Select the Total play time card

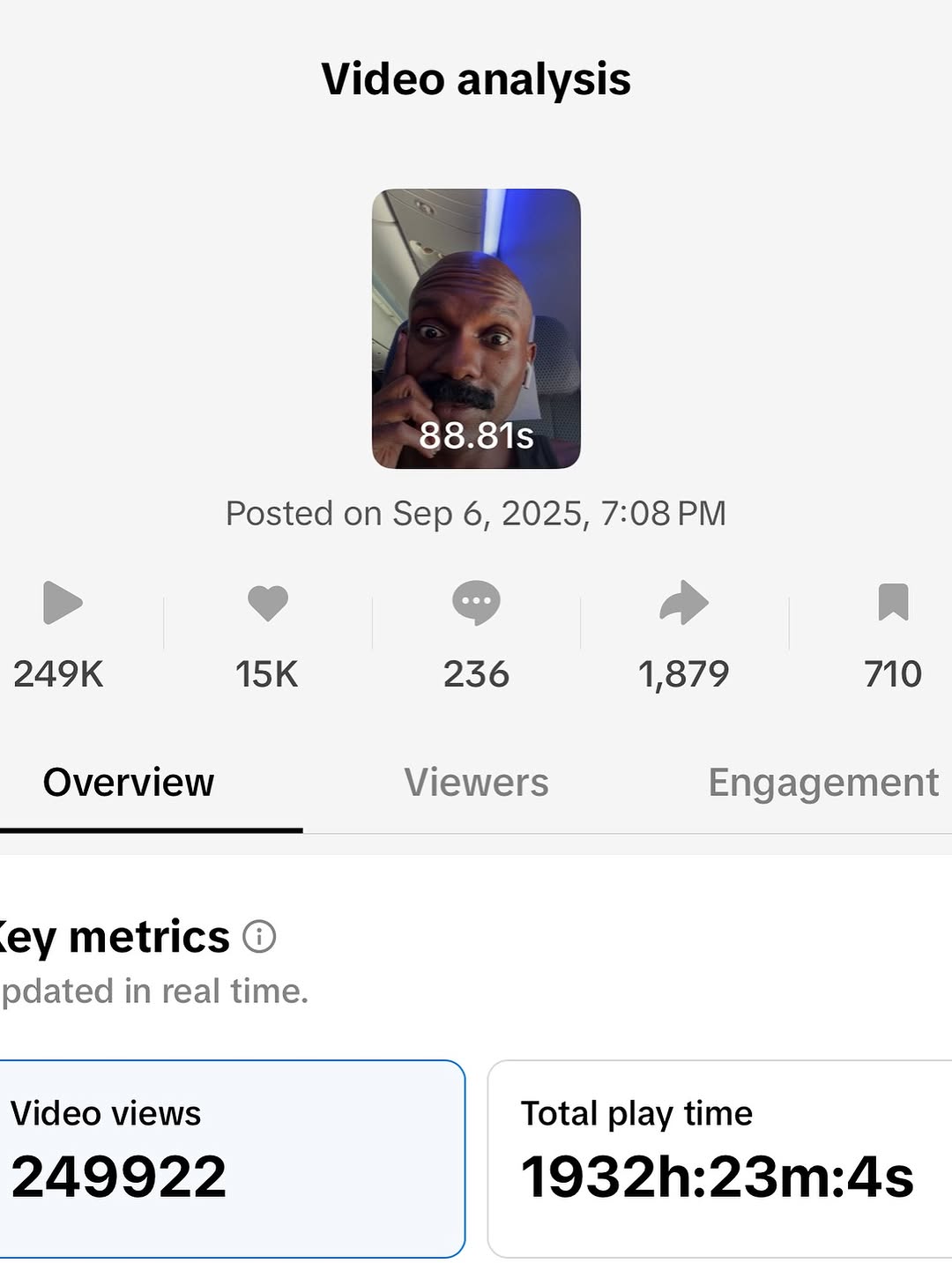pos(719,1158)
